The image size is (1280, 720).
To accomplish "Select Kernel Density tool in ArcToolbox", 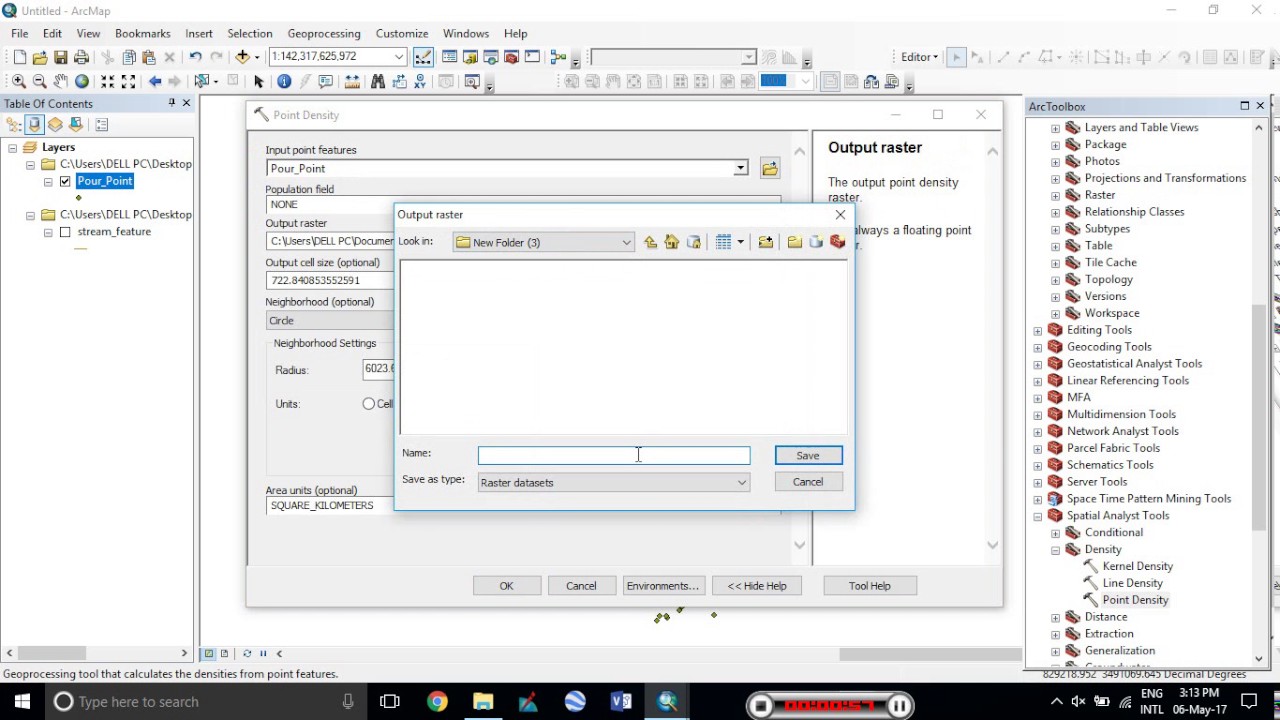I will pos(1137,567).
